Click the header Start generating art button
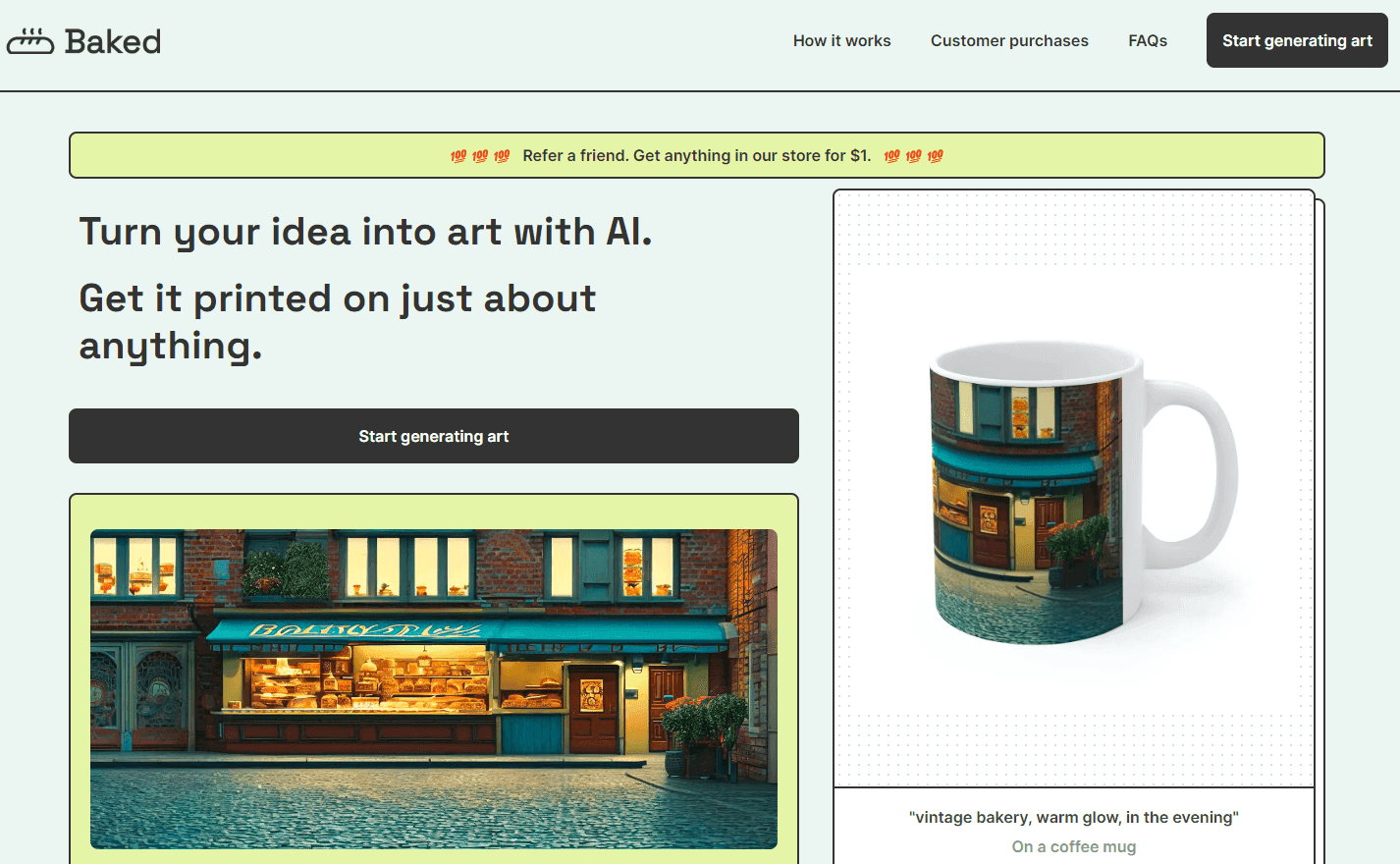The width and height of the screenshot is (1400, 864). click(x=1297, y=40)
